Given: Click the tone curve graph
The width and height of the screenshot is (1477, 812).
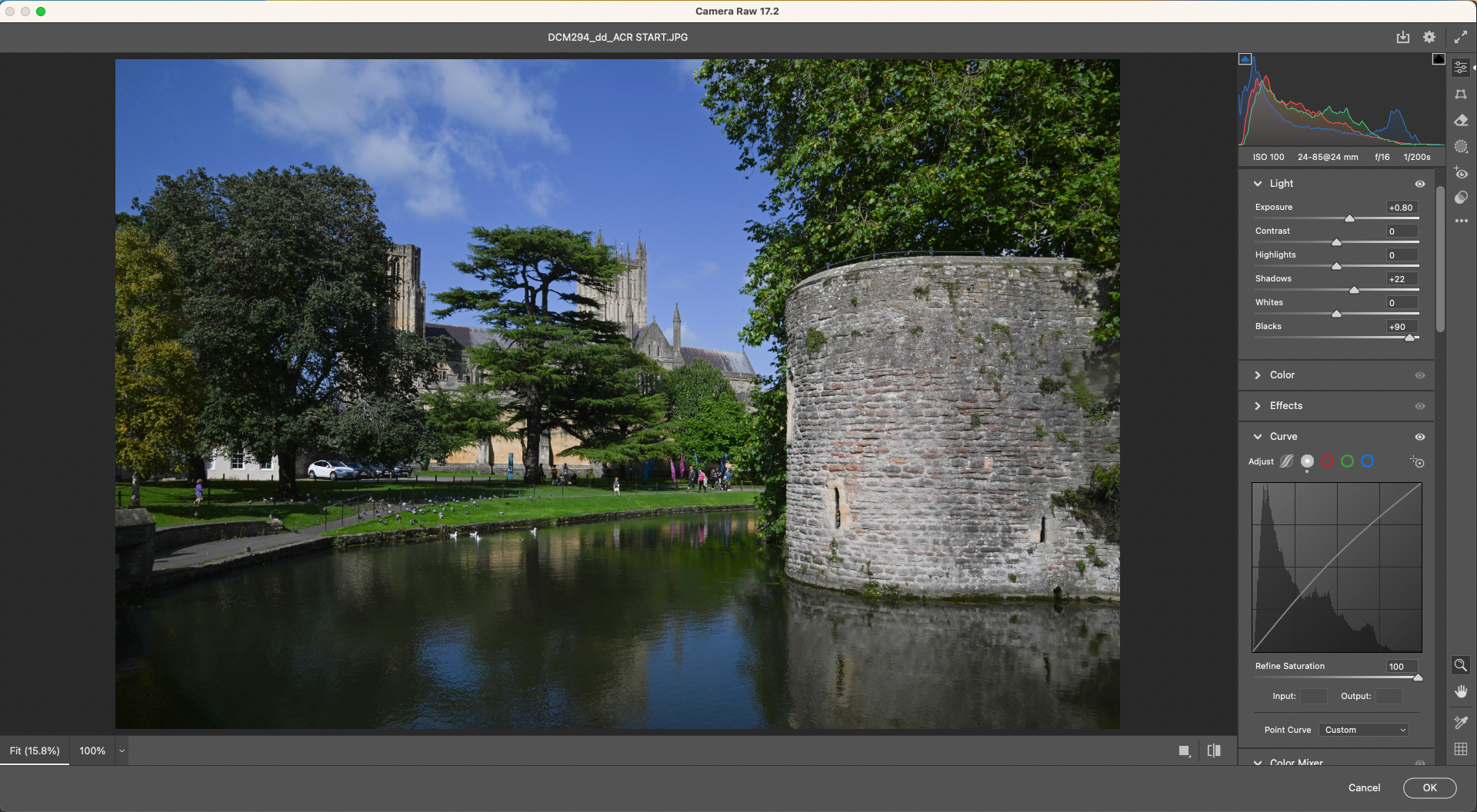Looking at the screenshot, I should click(x=1337, y=567).
